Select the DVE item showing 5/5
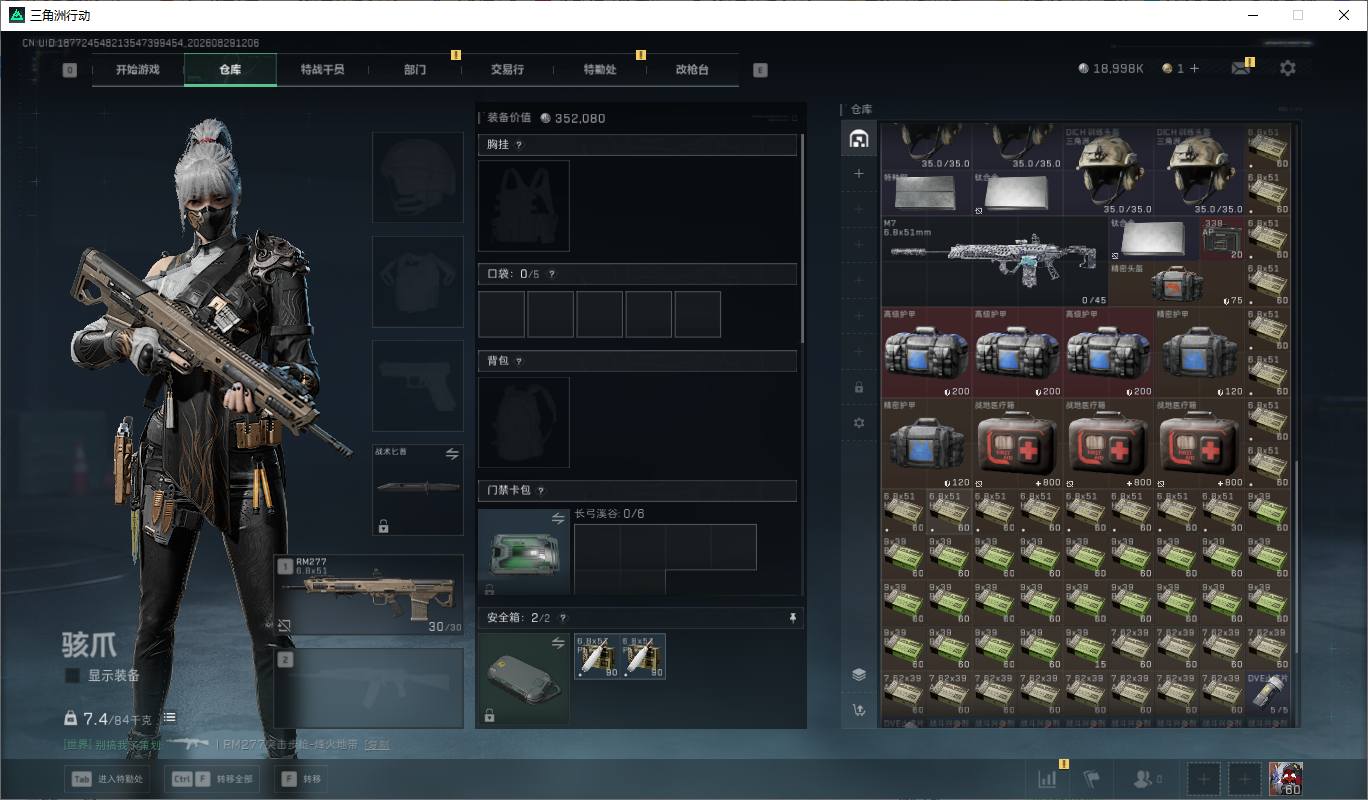 (x=1268, y=694)
